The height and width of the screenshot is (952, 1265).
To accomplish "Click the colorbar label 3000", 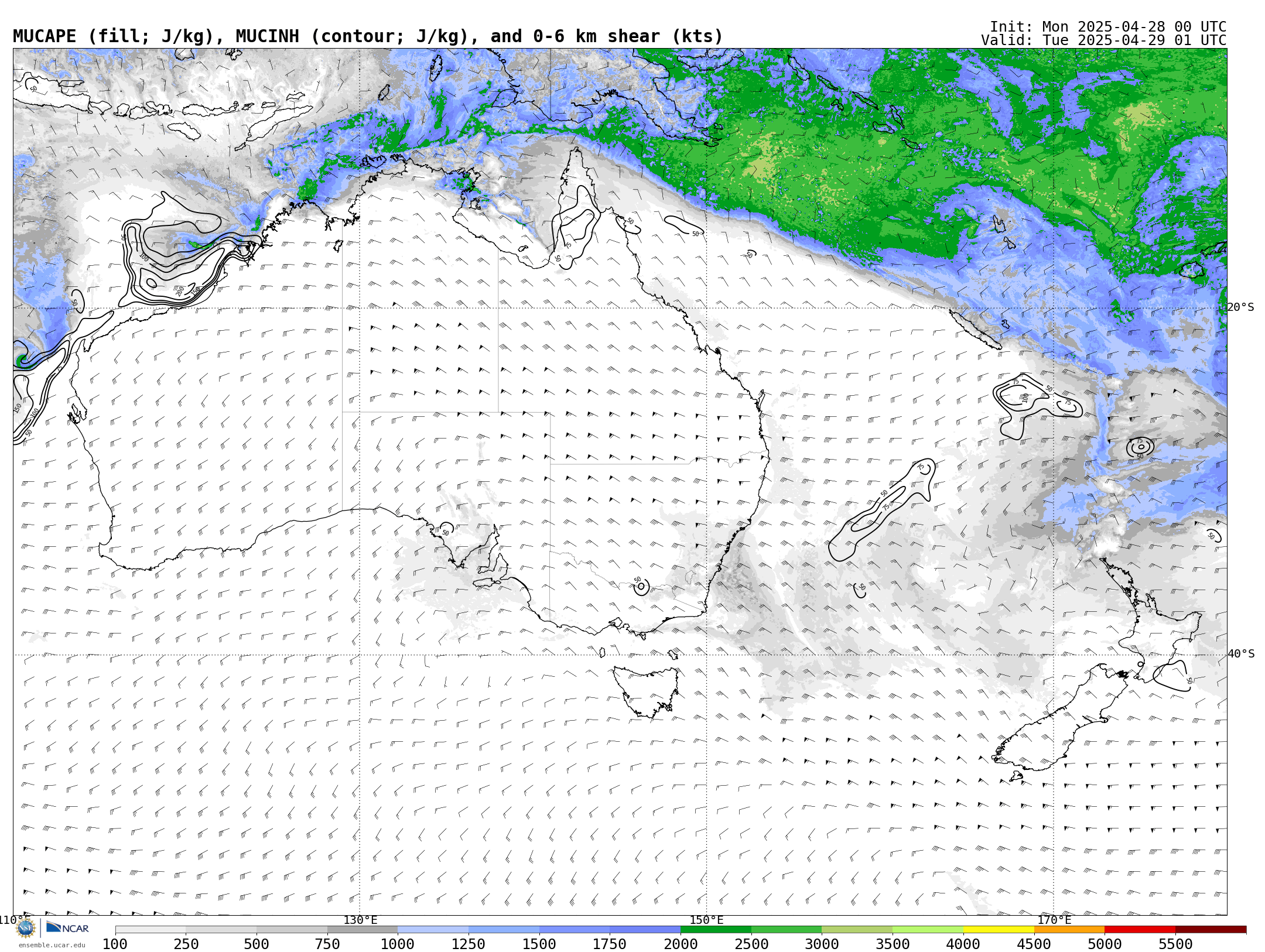I will 822,944.
